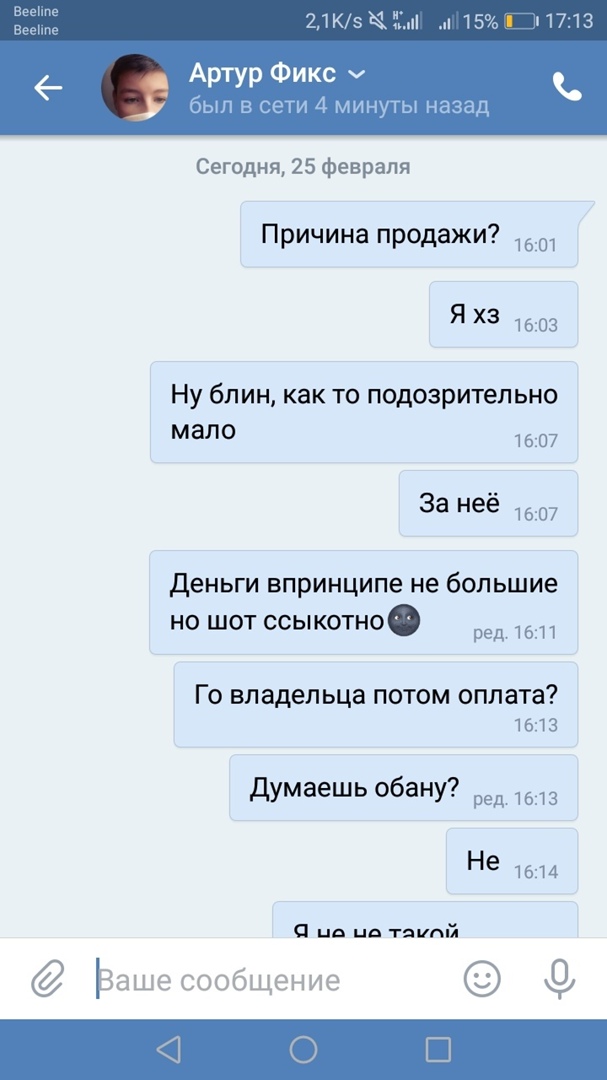Start a voice call with the phone icon
The height and width of the screenshot is (1080, 607).
pos(567,87)
